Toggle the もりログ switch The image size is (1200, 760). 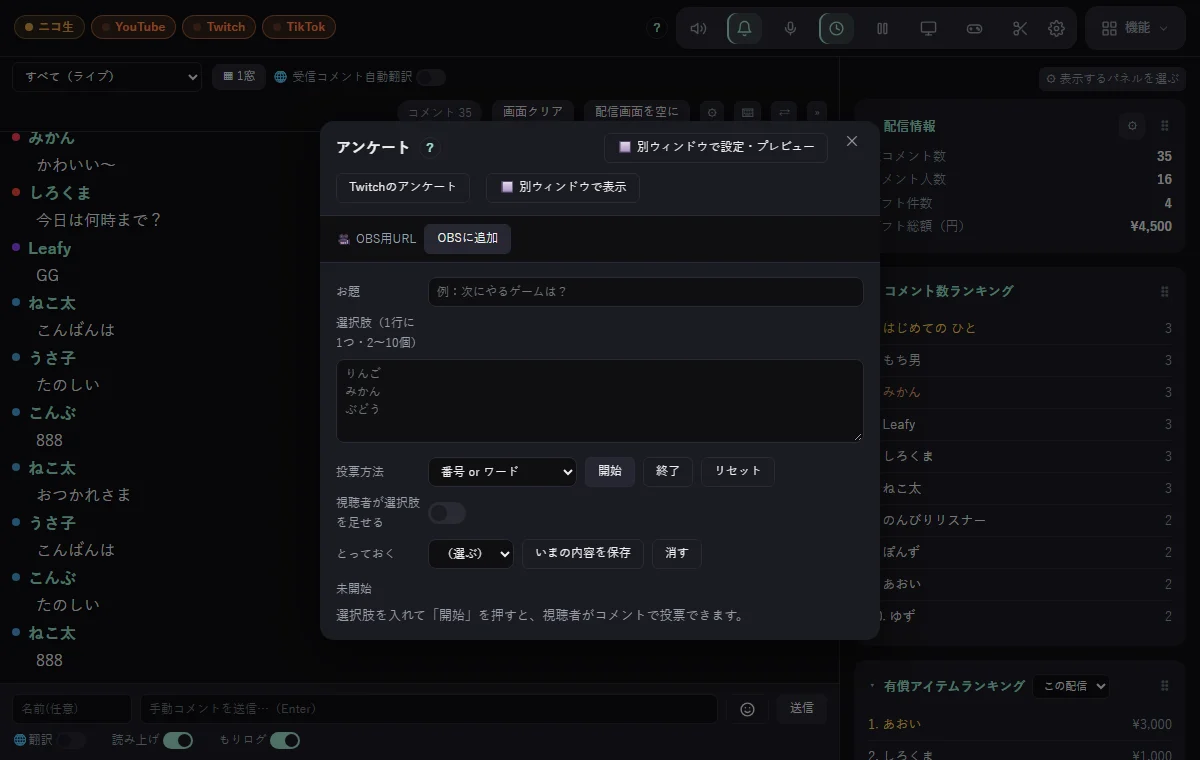click(285, 740)
